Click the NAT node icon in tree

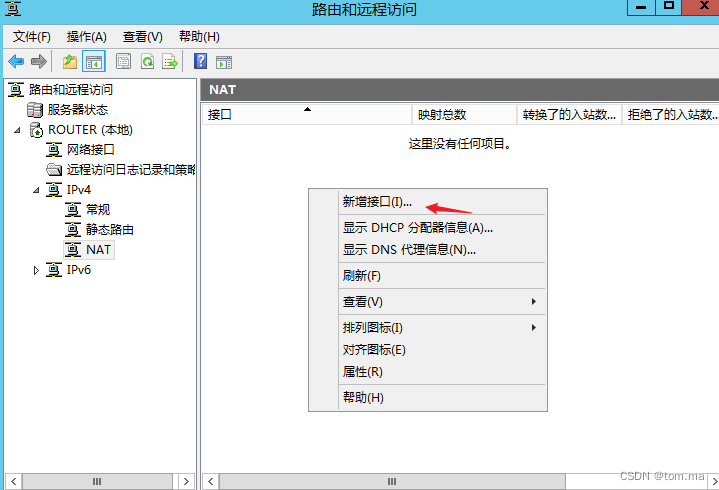72,250
